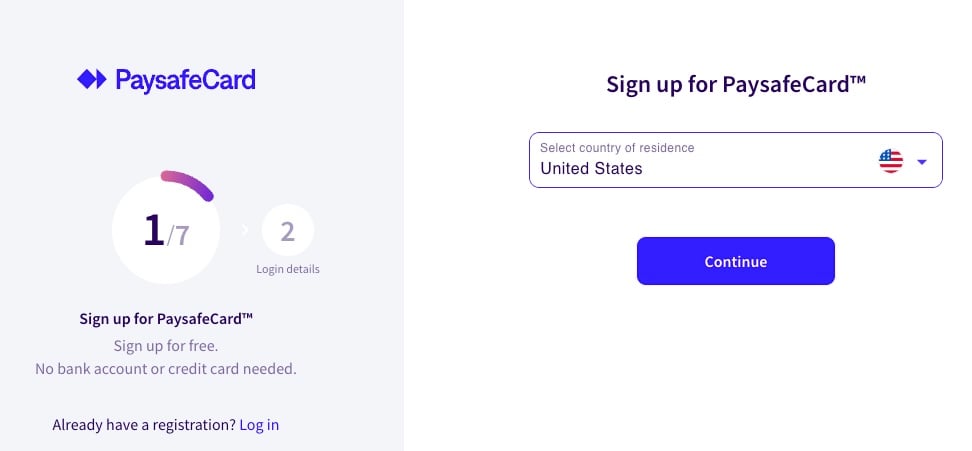Click the PaysafeCard diamond logo icon
Image resolution: width=972 pixels, height=451 pixels.
[x=91, y=79]
